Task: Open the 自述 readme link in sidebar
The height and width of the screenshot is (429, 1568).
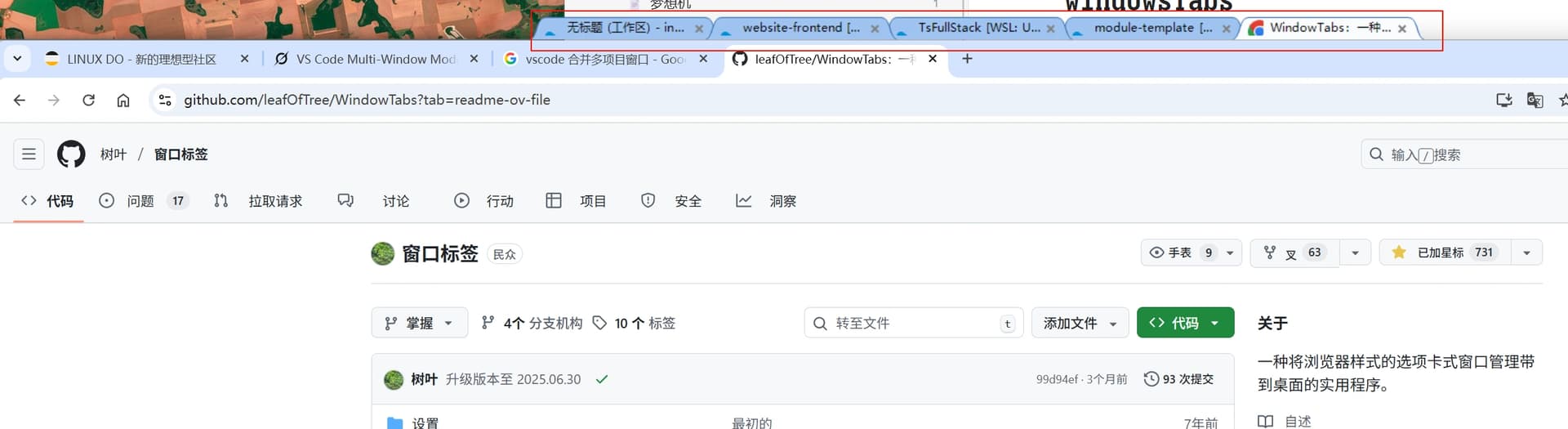Action: coord(1285,421)
